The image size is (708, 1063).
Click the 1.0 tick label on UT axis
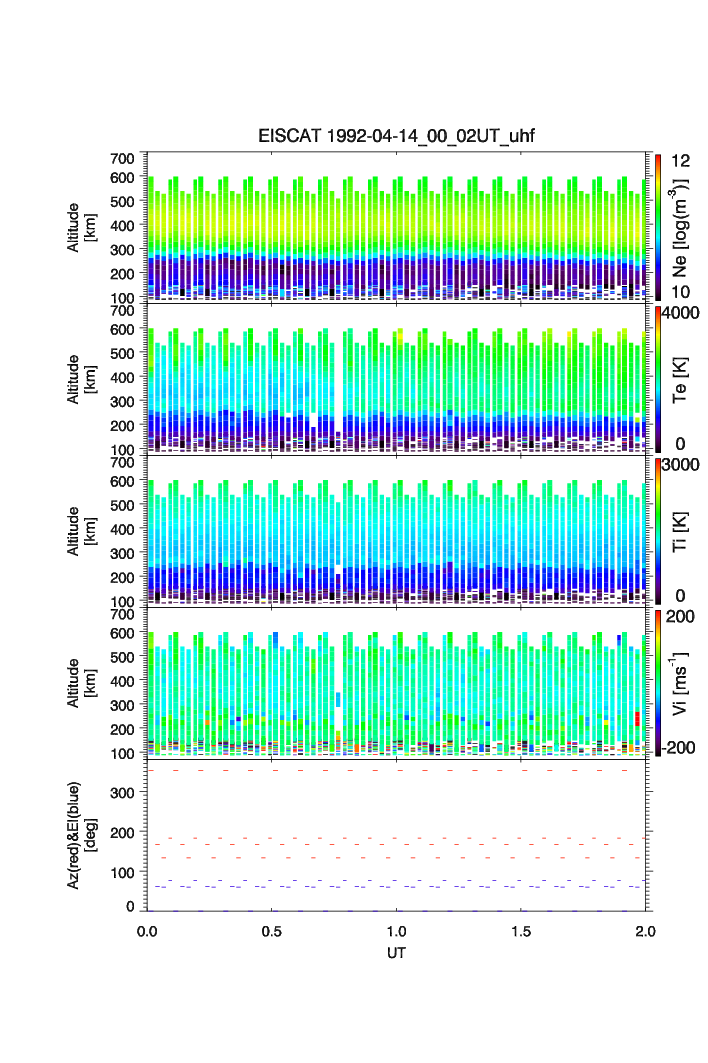[x=396, y=931]
